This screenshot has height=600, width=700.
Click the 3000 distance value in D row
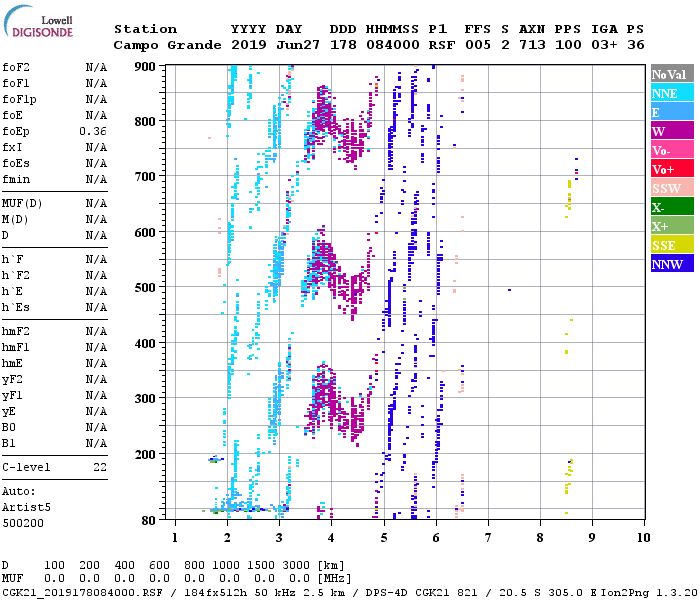pos(296,565)
